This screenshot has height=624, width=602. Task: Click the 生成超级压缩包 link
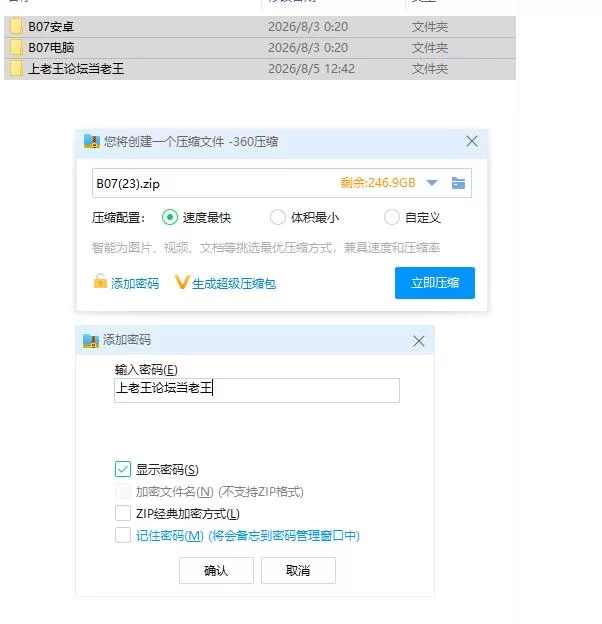[234, 283]
